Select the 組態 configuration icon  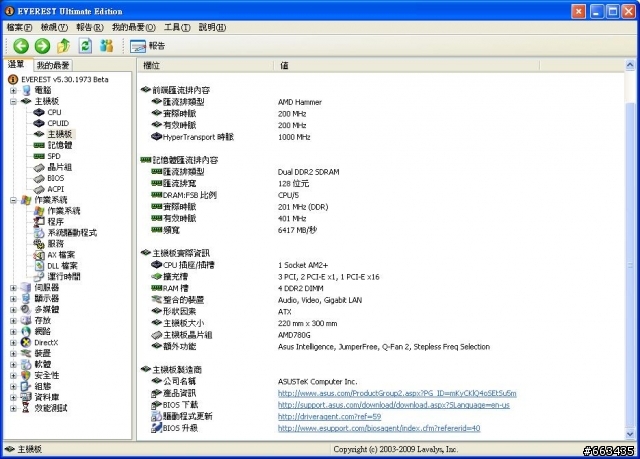26,386
